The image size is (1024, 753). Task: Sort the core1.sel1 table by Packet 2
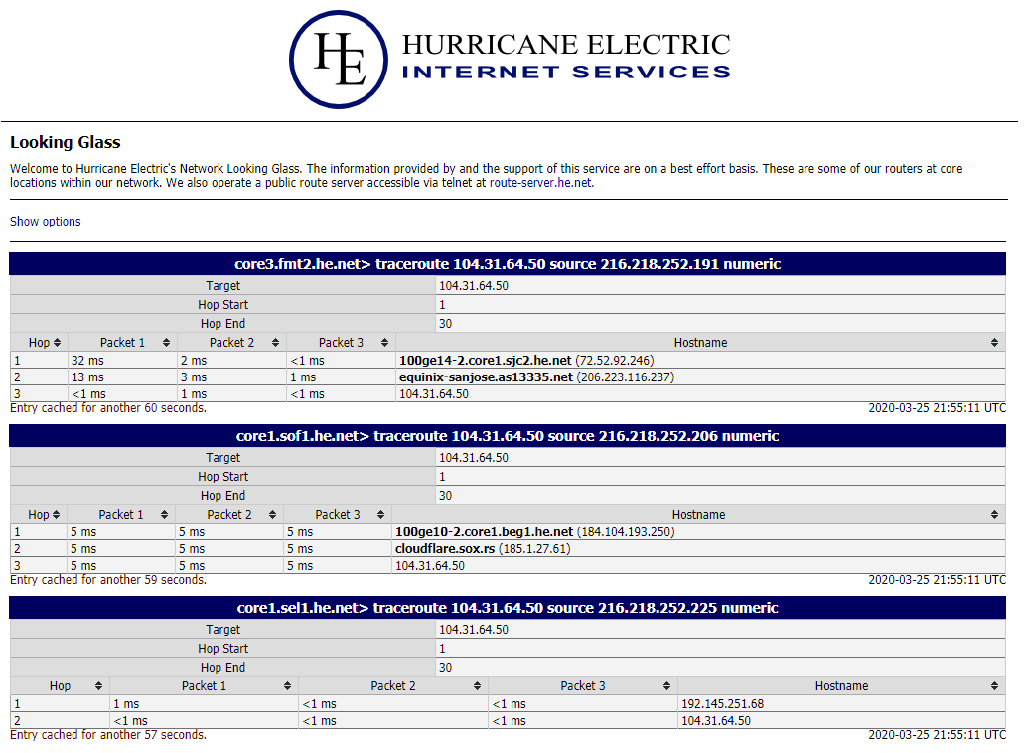392,686
